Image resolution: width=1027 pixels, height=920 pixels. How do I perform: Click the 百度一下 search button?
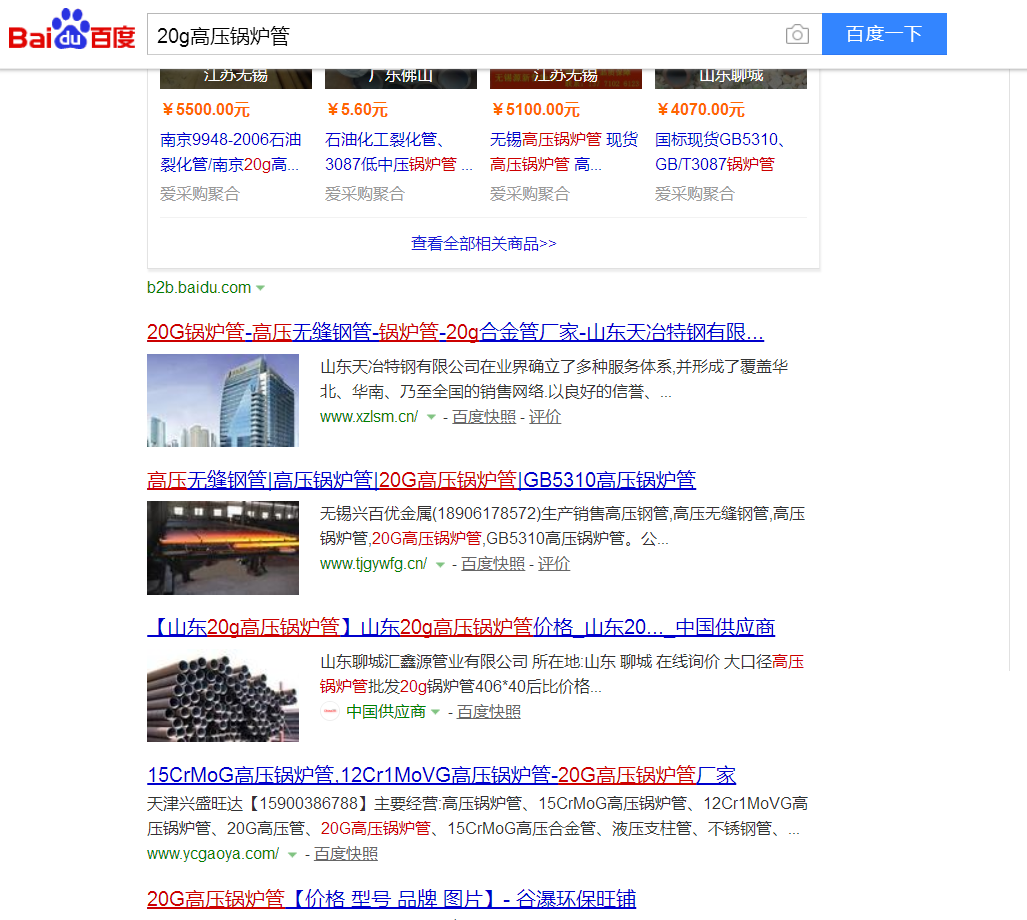(x=884, y=34)
